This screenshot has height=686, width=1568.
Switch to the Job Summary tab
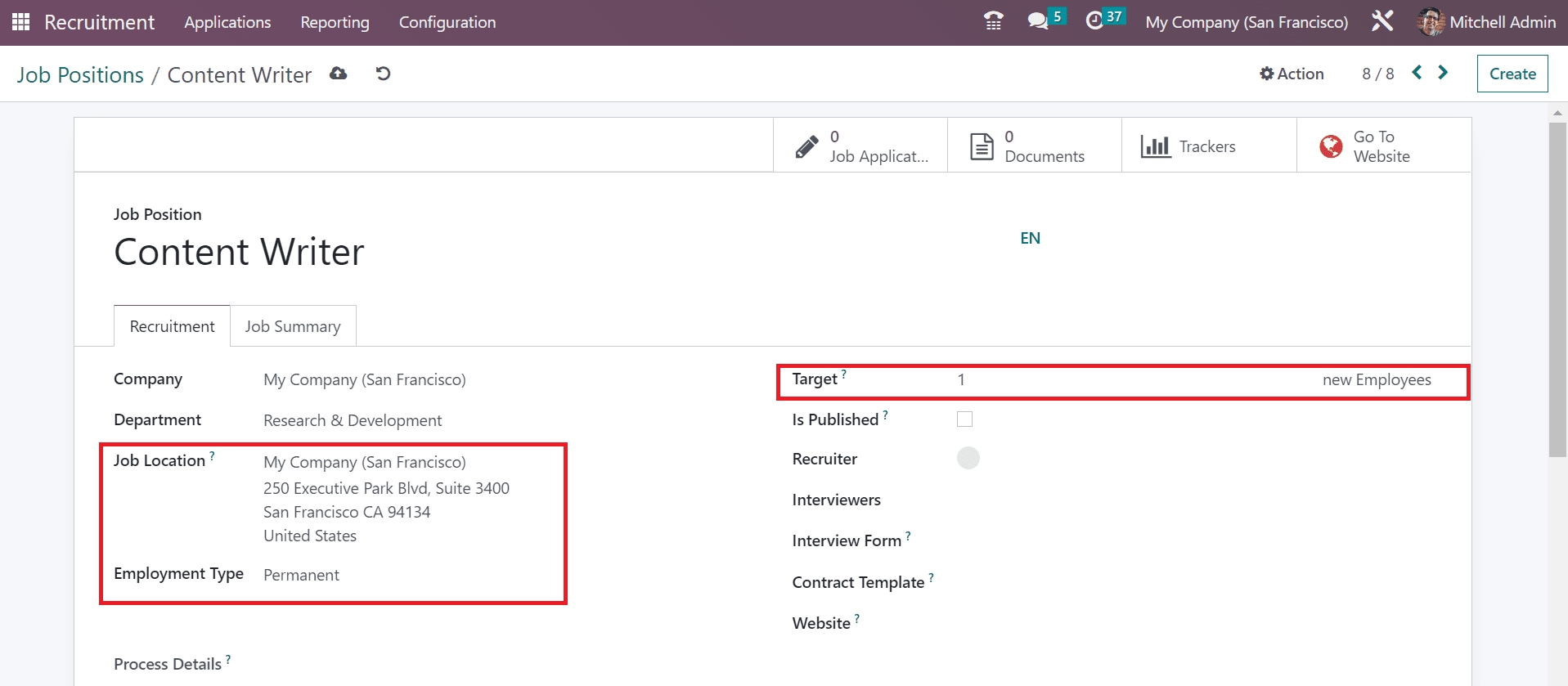point(293,326)
